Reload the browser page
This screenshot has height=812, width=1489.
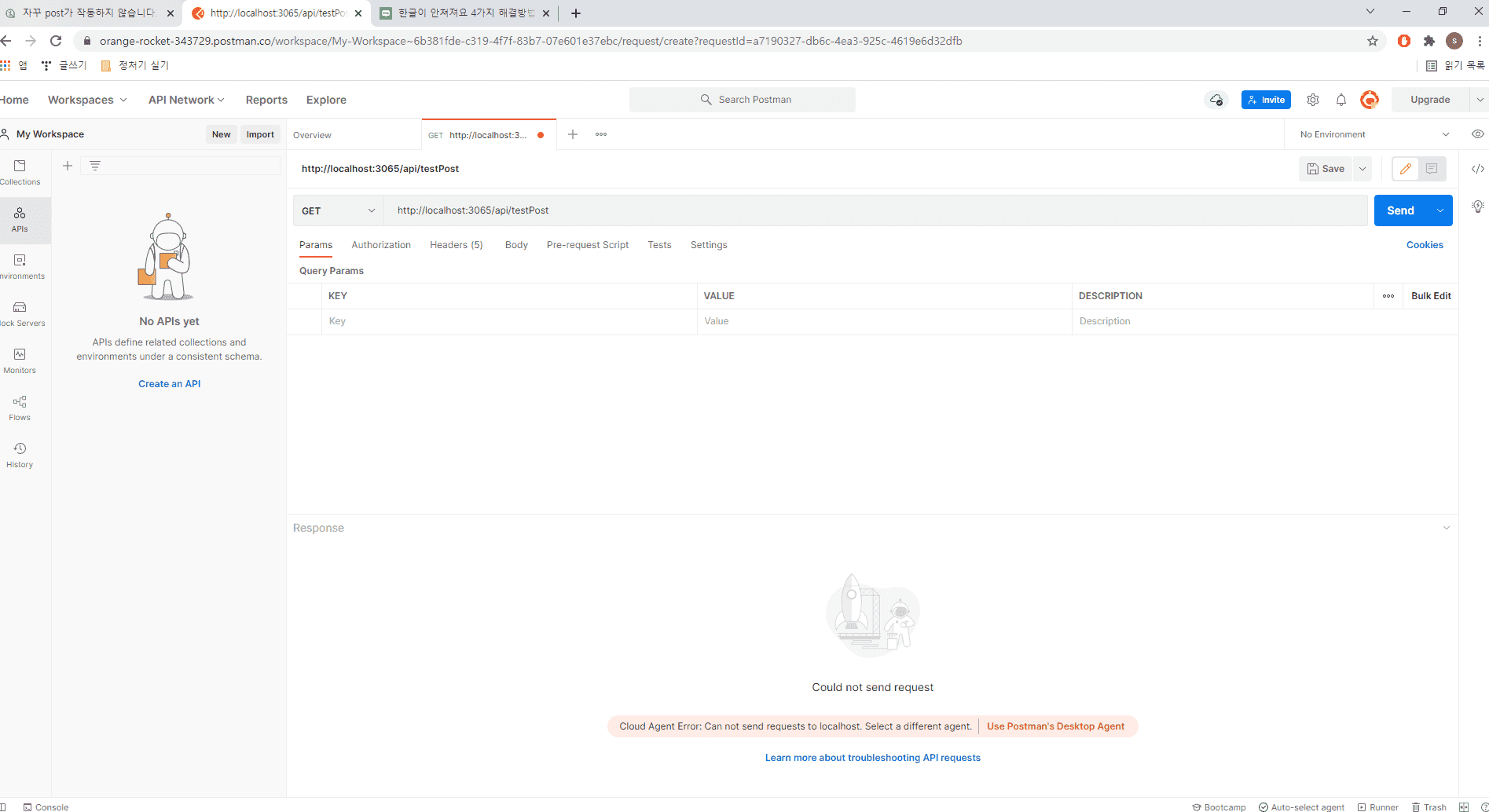point(56,41)
